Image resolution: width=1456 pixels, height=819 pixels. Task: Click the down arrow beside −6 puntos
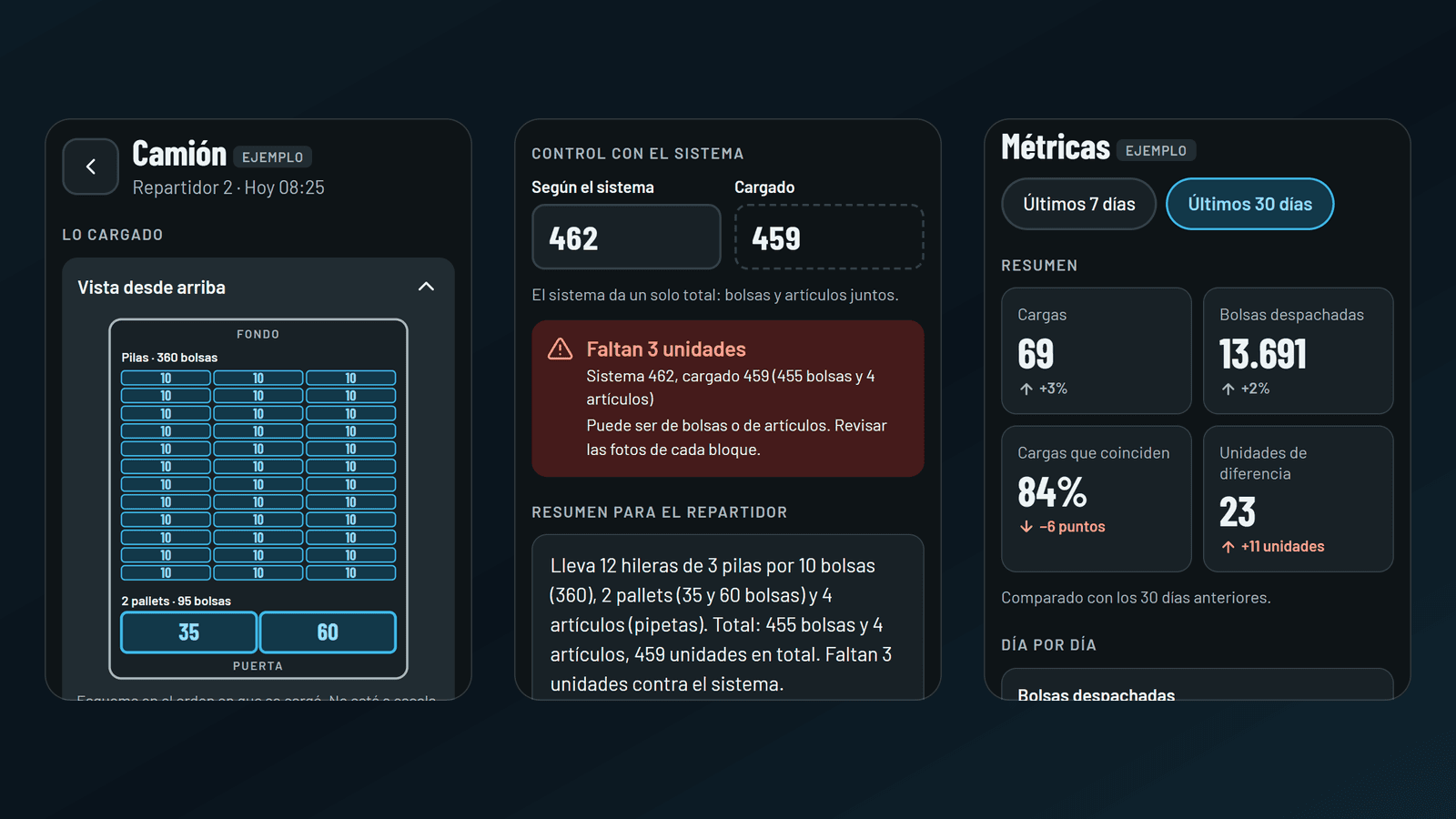click(1026, 527)
